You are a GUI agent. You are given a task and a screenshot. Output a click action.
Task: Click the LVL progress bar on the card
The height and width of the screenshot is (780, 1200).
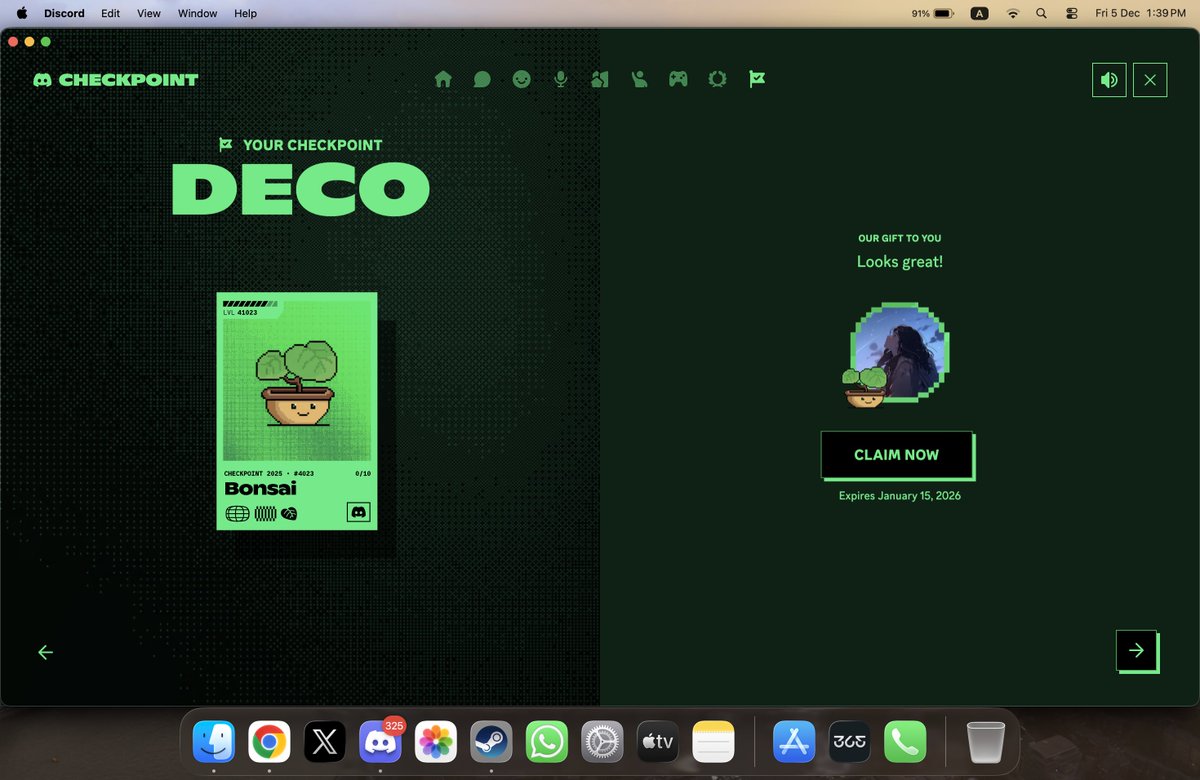[248, 302]
